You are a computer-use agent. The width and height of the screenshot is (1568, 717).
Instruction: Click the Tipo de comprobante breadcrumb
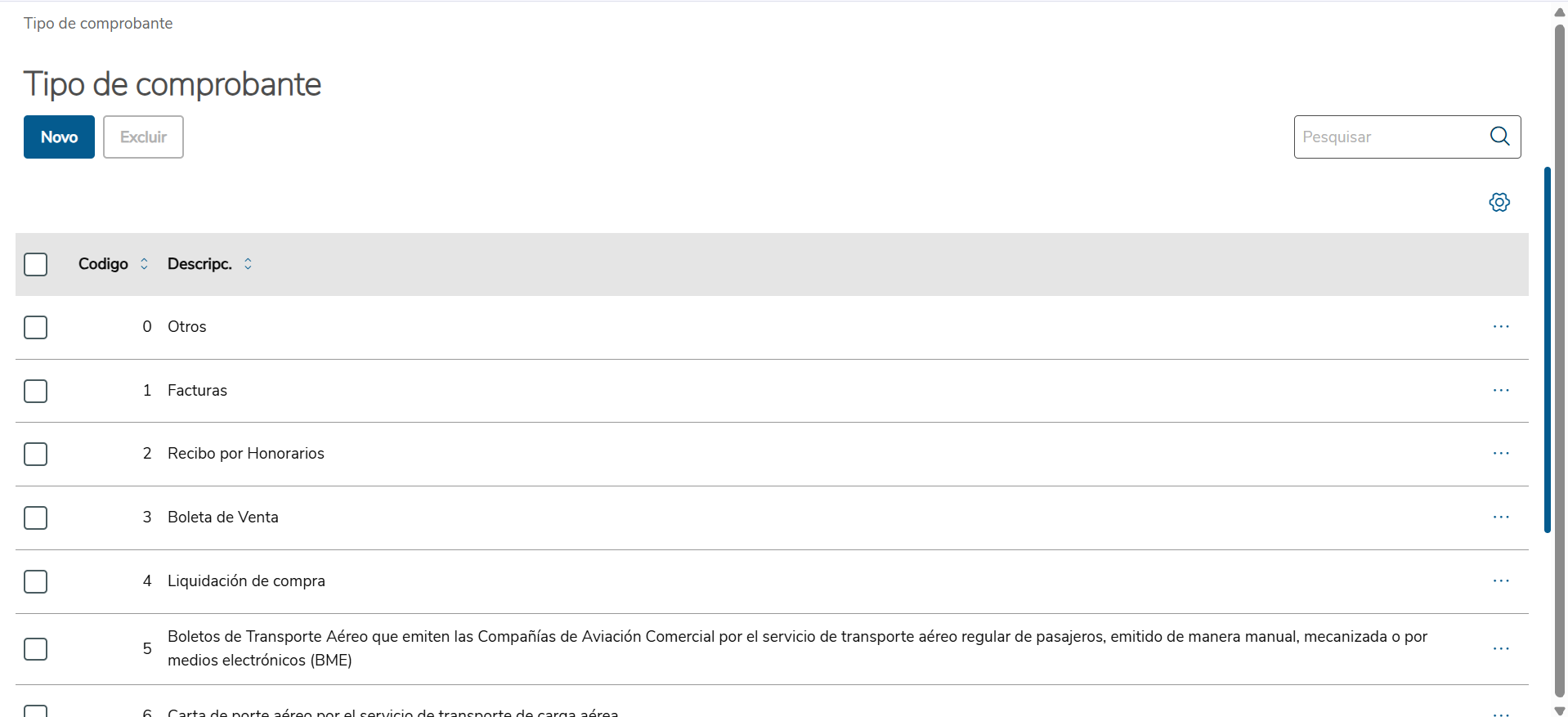(x=98, y=24)
